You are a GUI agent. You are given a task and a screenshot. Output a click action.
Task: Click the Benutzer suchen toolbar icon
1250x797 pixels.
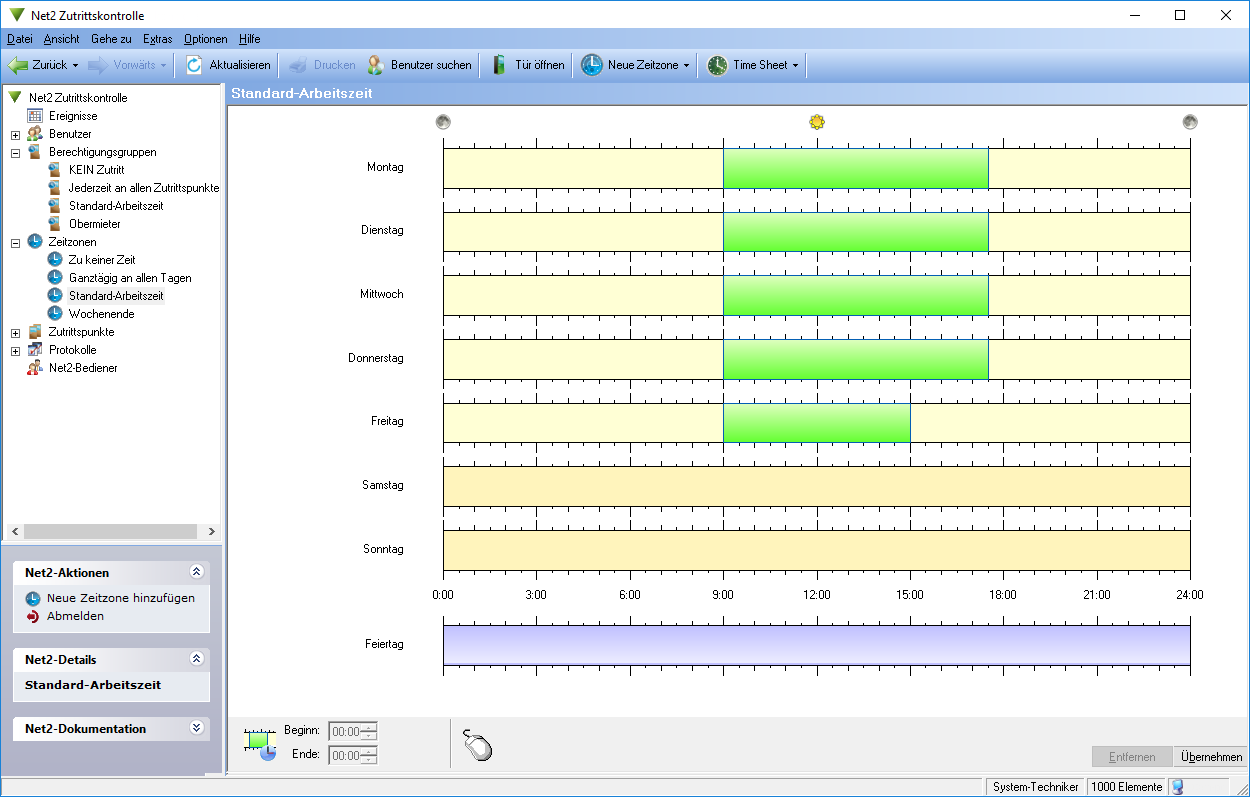(375, 65)
